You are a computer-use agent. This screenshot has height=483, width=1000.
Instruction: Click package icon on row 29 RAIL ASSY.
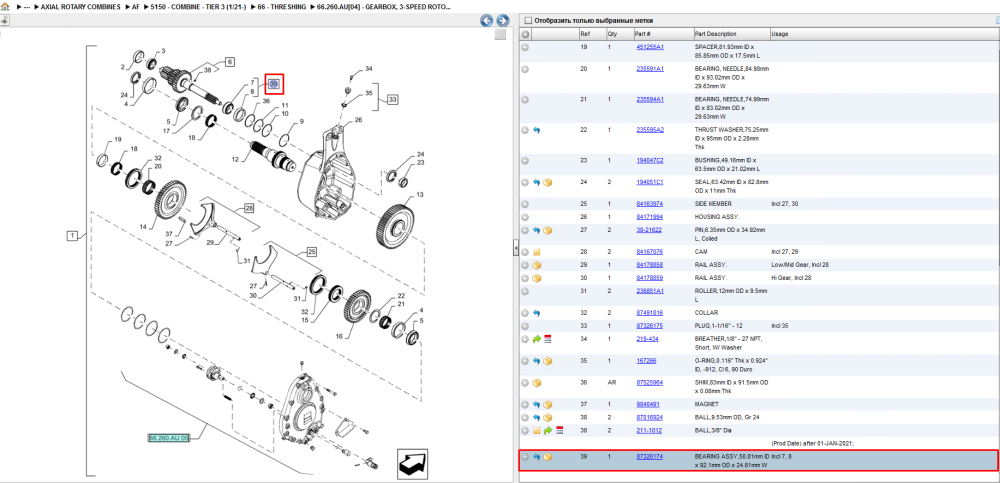click(536, 265)
